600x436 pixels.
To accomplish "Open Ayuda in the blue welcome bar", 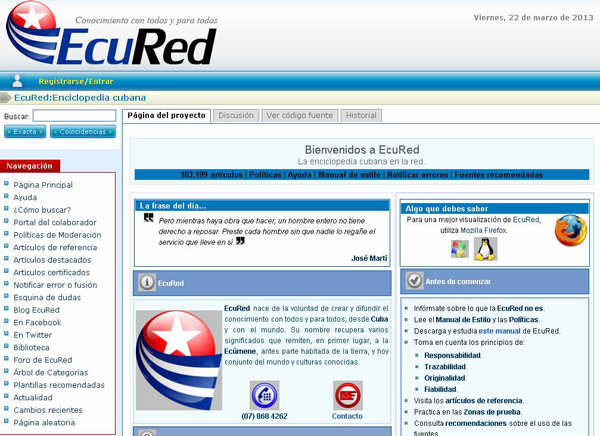I will [x=299, y=175].
